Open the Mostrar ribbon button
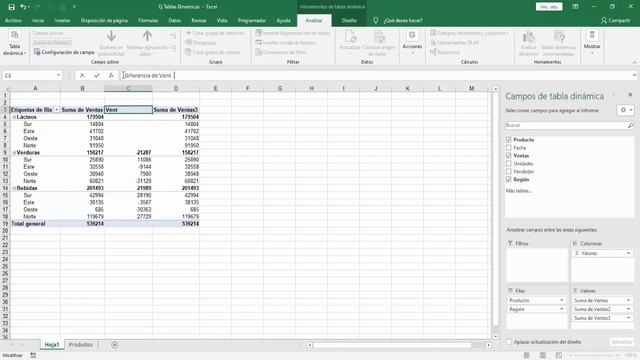The image size is (640, 360). coord(592,42)
